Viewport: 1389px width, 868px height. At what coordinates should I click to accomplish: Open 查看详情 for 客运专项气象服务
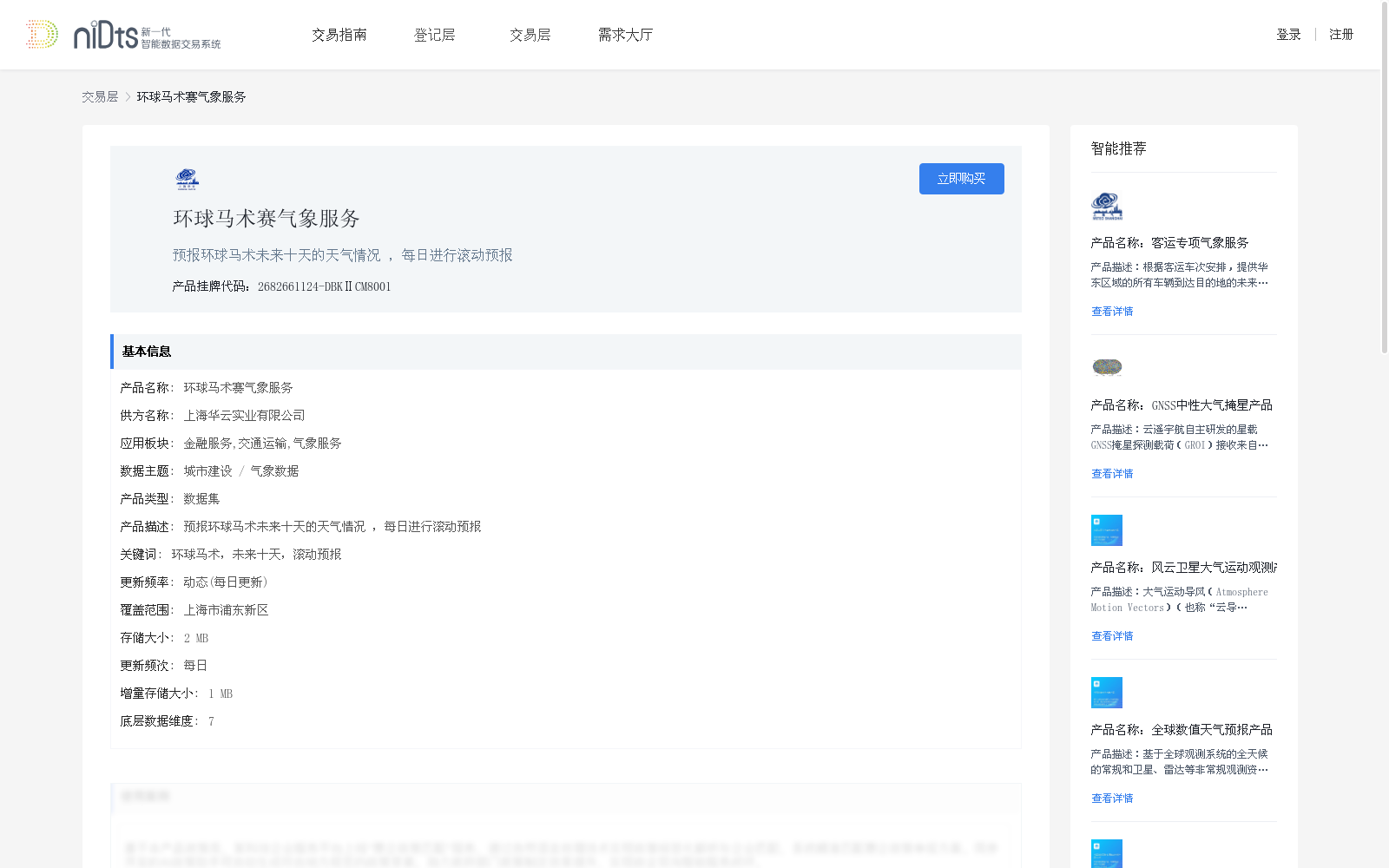1112,312
